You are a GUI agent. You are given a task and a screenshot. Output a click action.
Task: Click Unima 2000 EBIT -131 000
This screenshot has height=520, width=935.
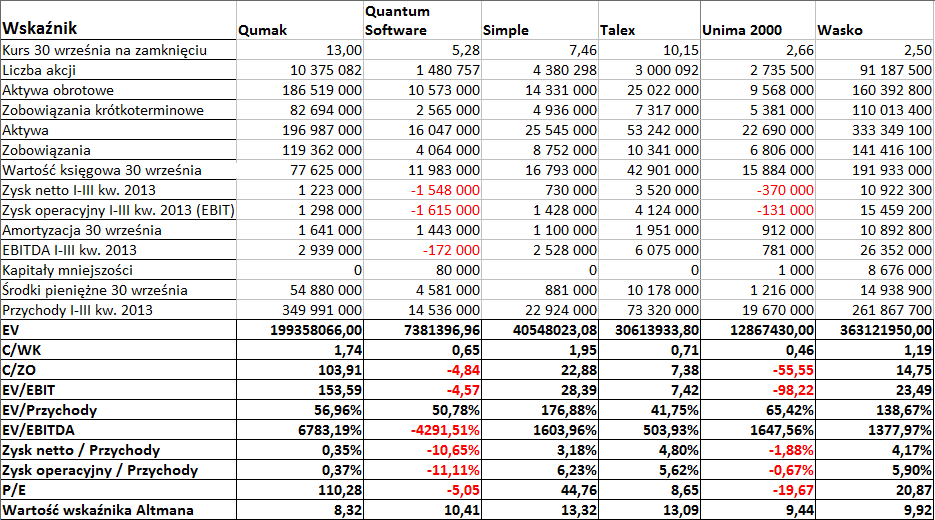coord(785,211)
